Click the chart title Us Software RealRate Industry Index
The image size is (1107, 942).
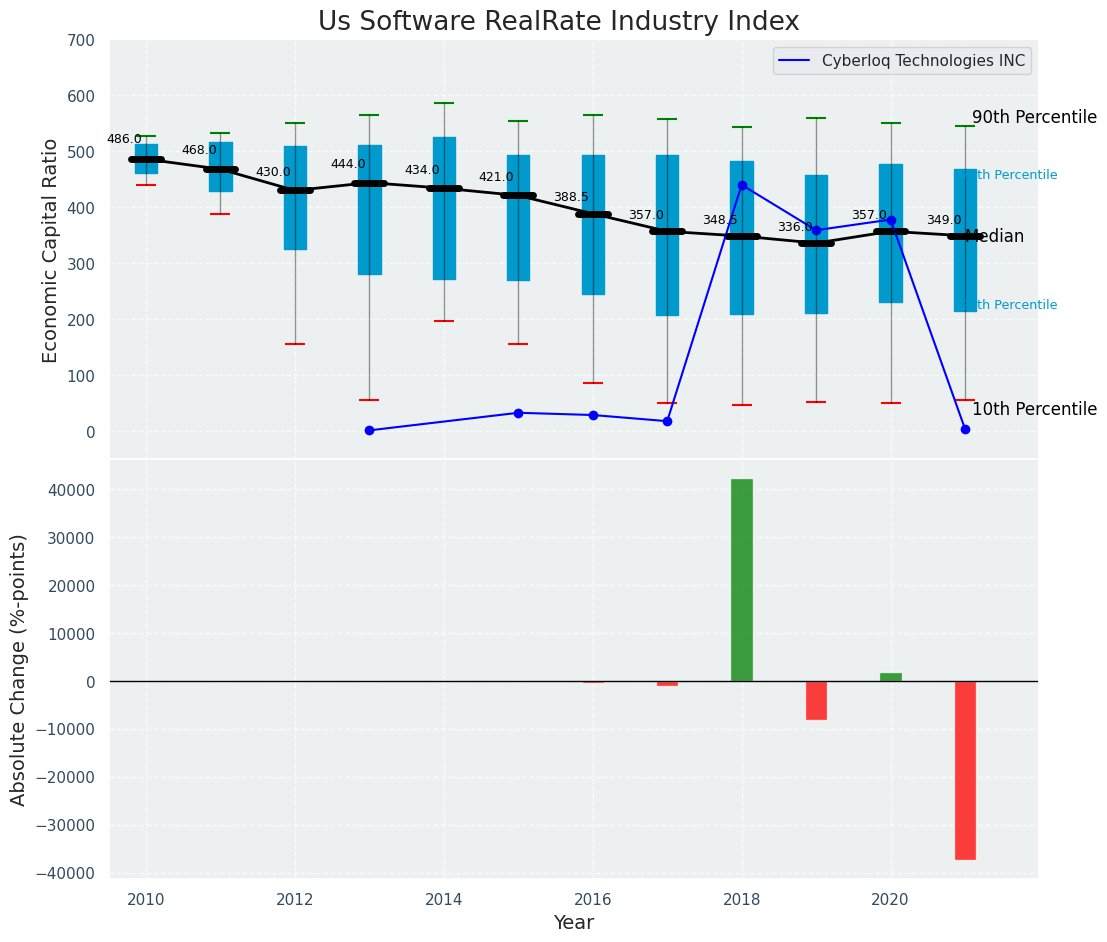click(558, 21)
